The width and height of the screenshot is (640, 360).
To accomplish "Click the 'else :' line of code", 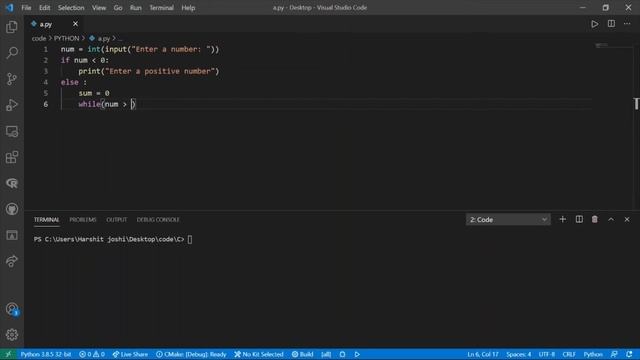I will (73, 82).
